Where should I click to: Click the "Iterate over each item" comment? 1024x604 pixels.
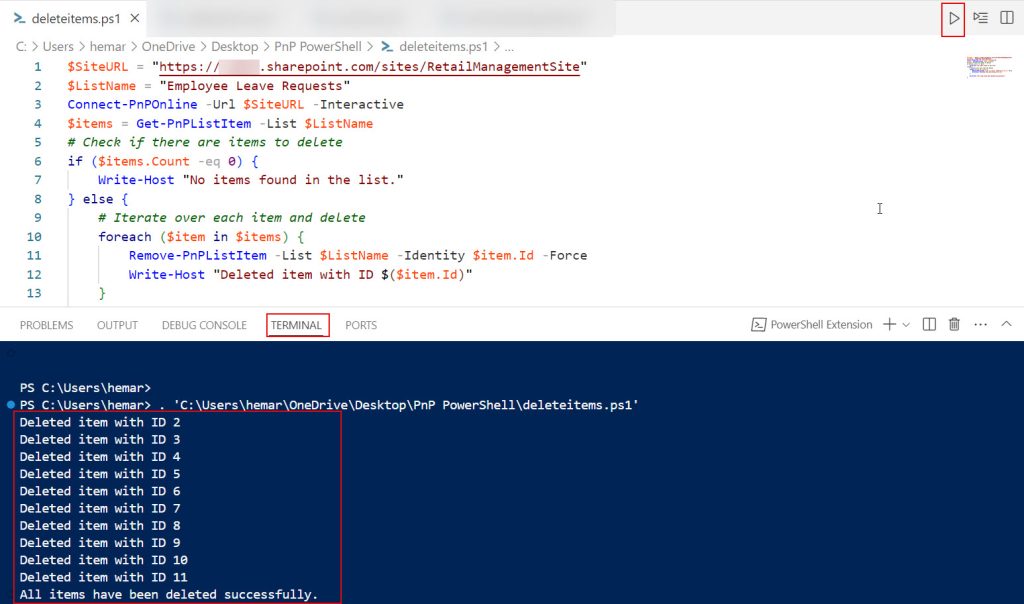point(232,218)
